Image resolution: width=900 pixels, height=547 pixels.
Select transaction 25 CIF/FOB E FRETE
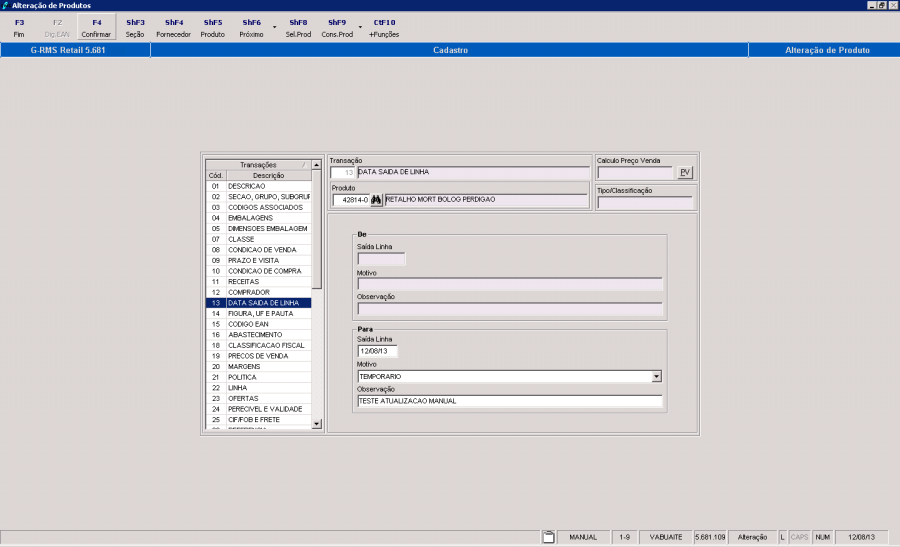click(x=258, y=420)
